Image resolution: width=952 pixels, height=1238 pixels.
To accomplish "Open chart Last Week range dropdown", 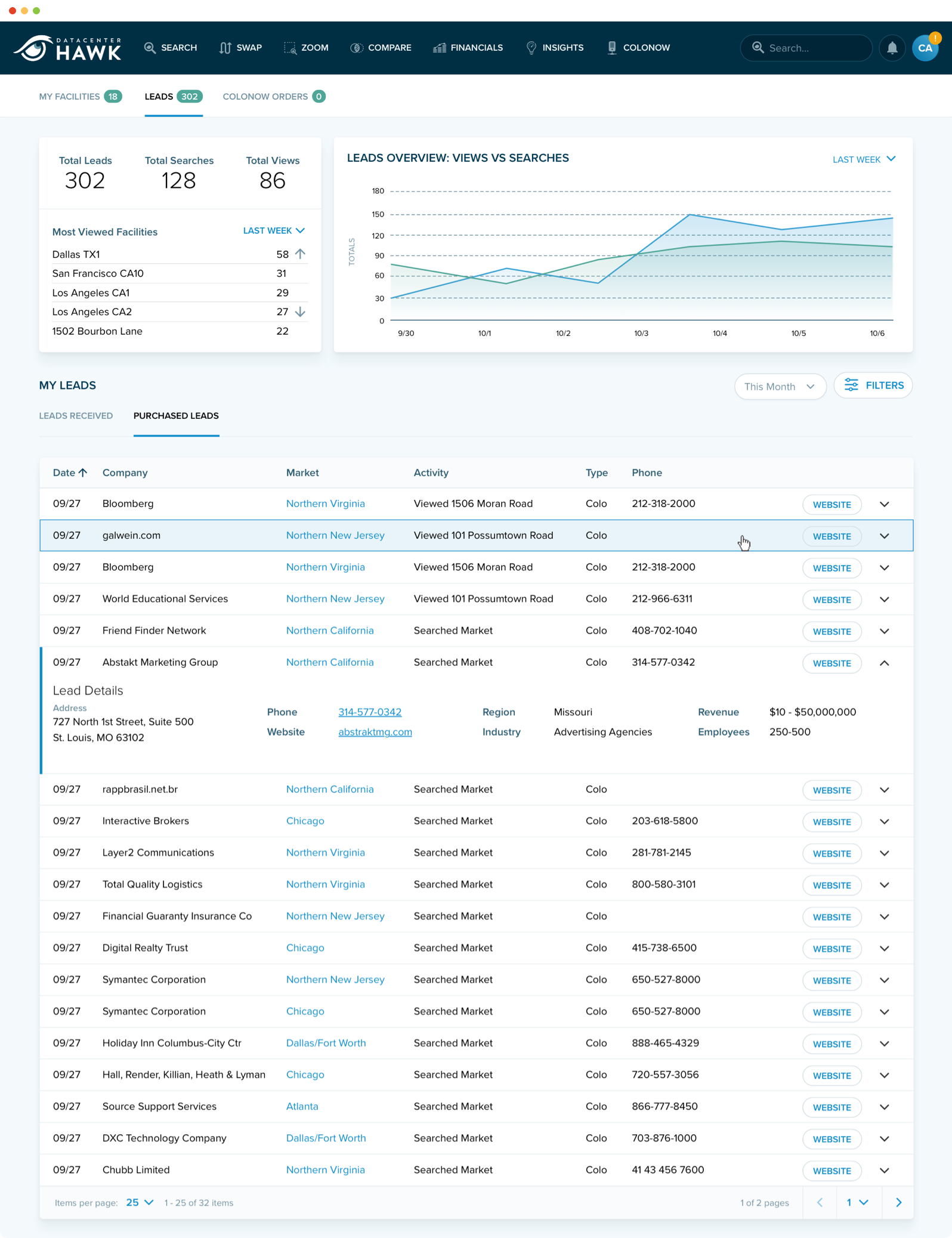I will coord(864,159).
